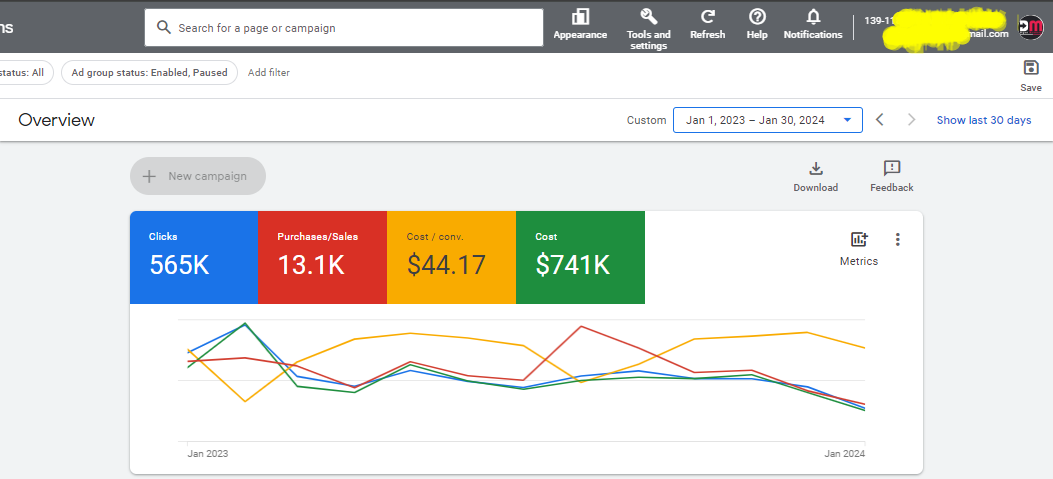Screen dimensions: 1053x479
Task: Edit the status: All filter chip
Action: click(24, 73)
